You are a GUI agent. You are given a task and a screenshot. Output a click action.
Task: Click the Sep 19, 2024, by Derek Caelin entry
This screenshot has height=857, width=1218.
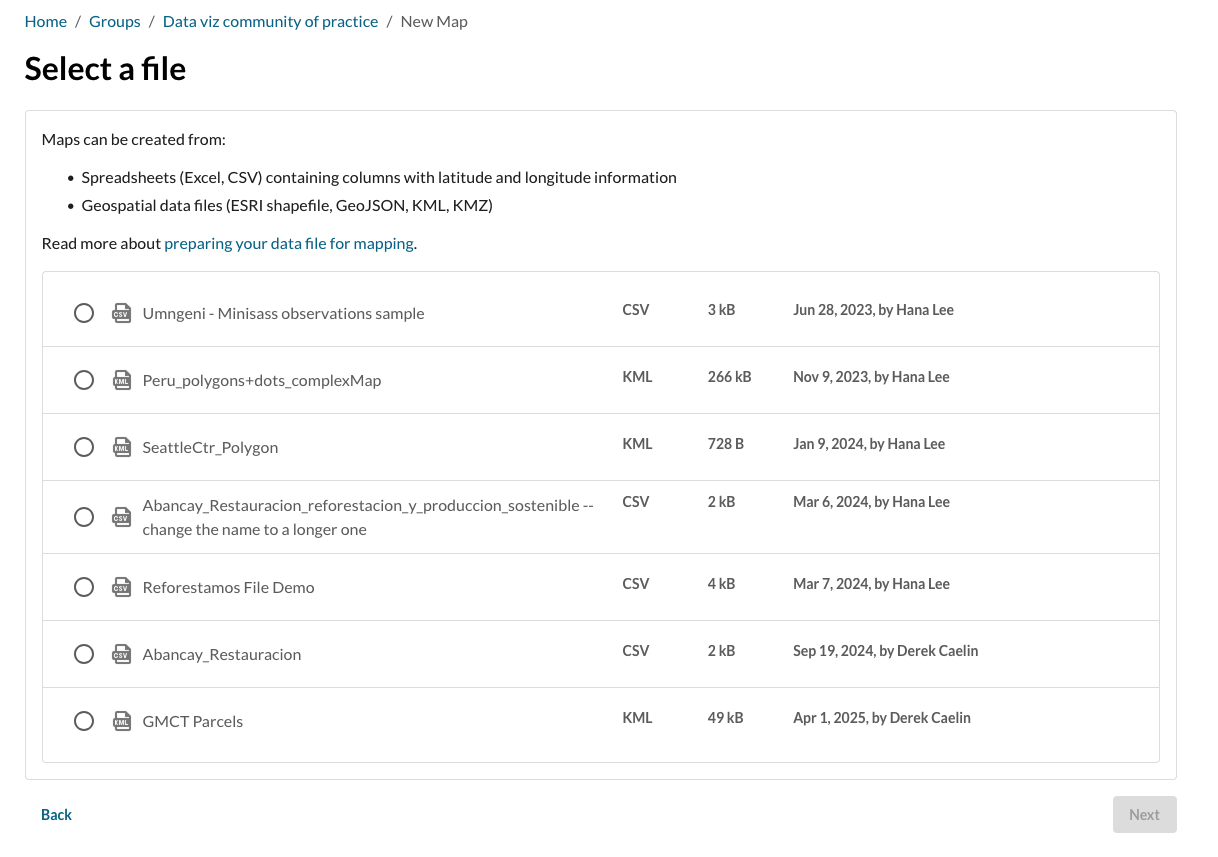coord(886,651)
